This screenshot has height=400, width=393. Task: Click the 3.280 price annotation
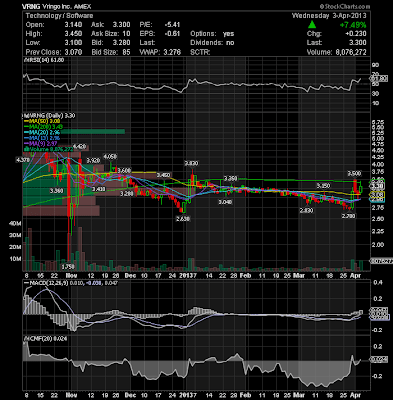pos(127,193)
